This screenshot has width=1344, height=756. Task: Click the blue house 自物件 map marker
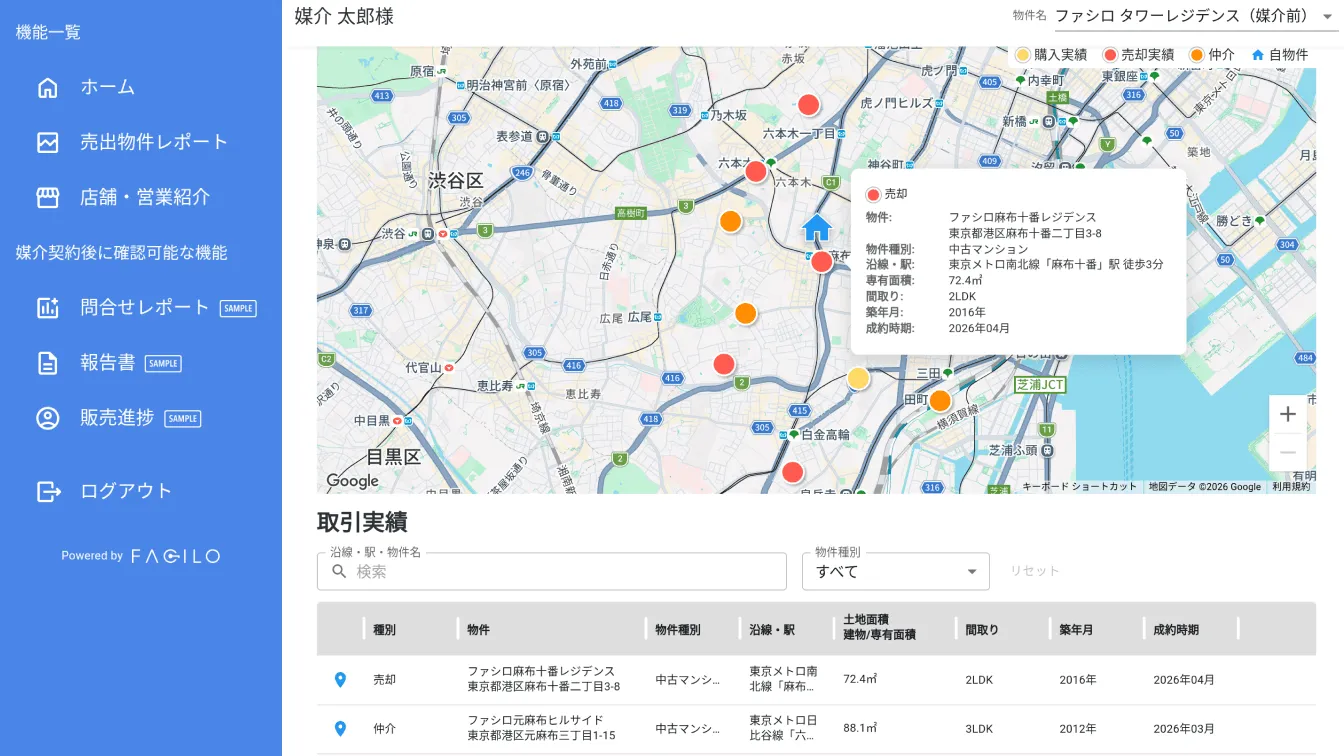coord(817,227)
